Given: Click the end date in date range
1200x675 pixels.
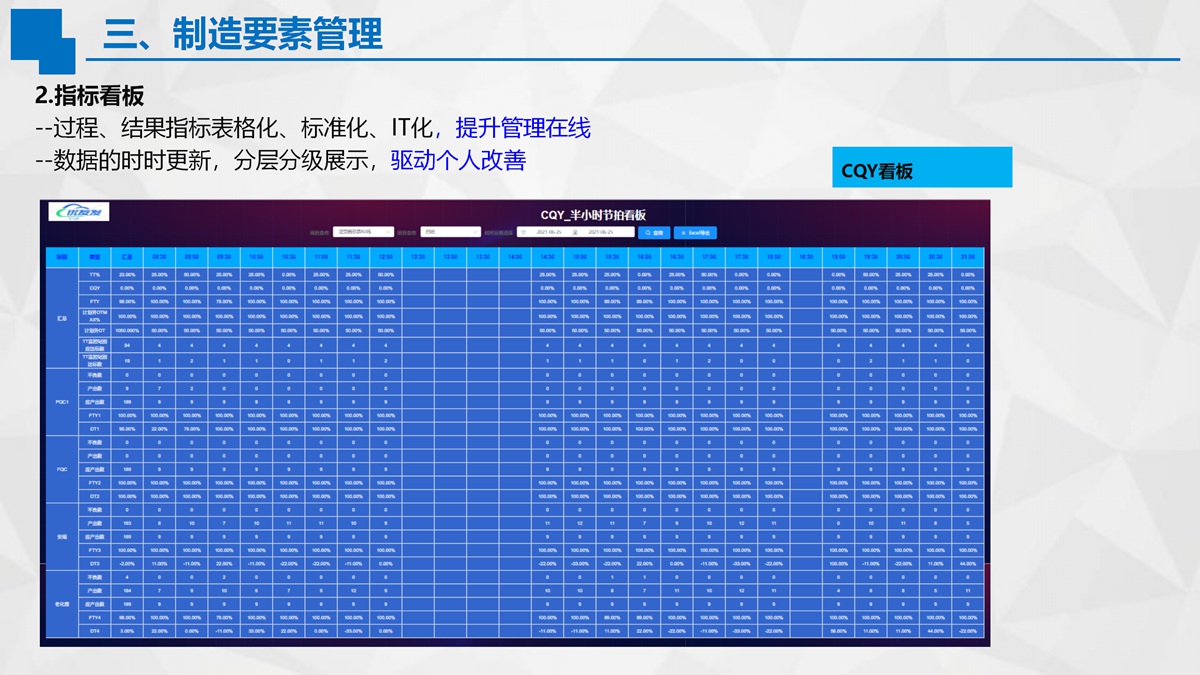Looking at the screenshot, I should [x=606, y=232].
